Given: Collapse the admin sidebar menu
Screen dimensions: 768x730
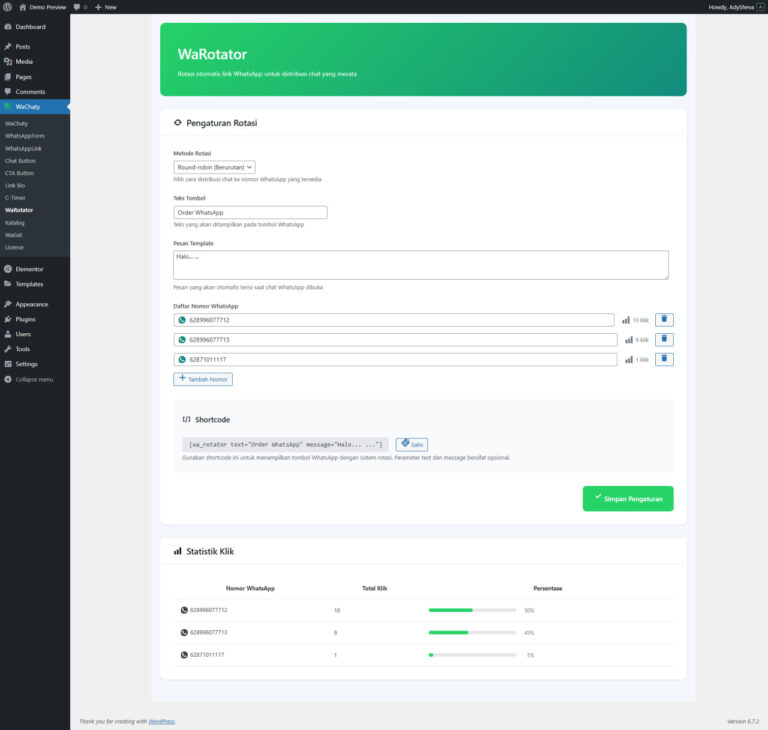Looking at the screenshot, I should tap(28, 380).
